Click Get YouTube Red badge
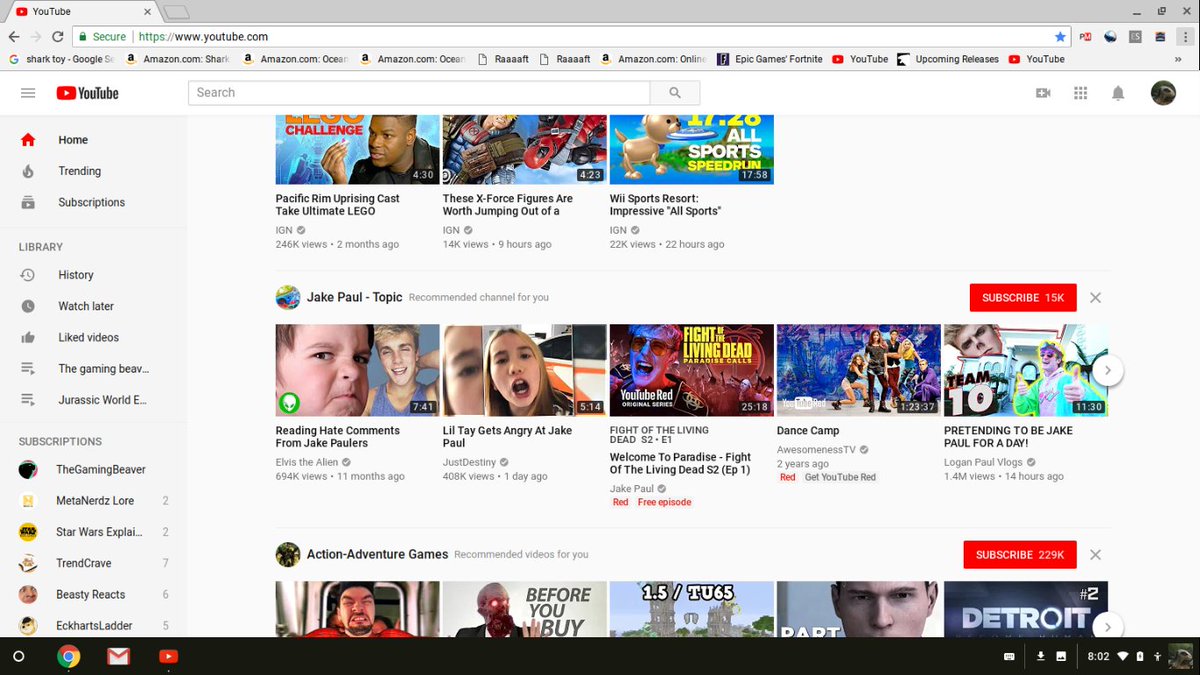This screenshot has width=1200, height=675. coord(840,477)
